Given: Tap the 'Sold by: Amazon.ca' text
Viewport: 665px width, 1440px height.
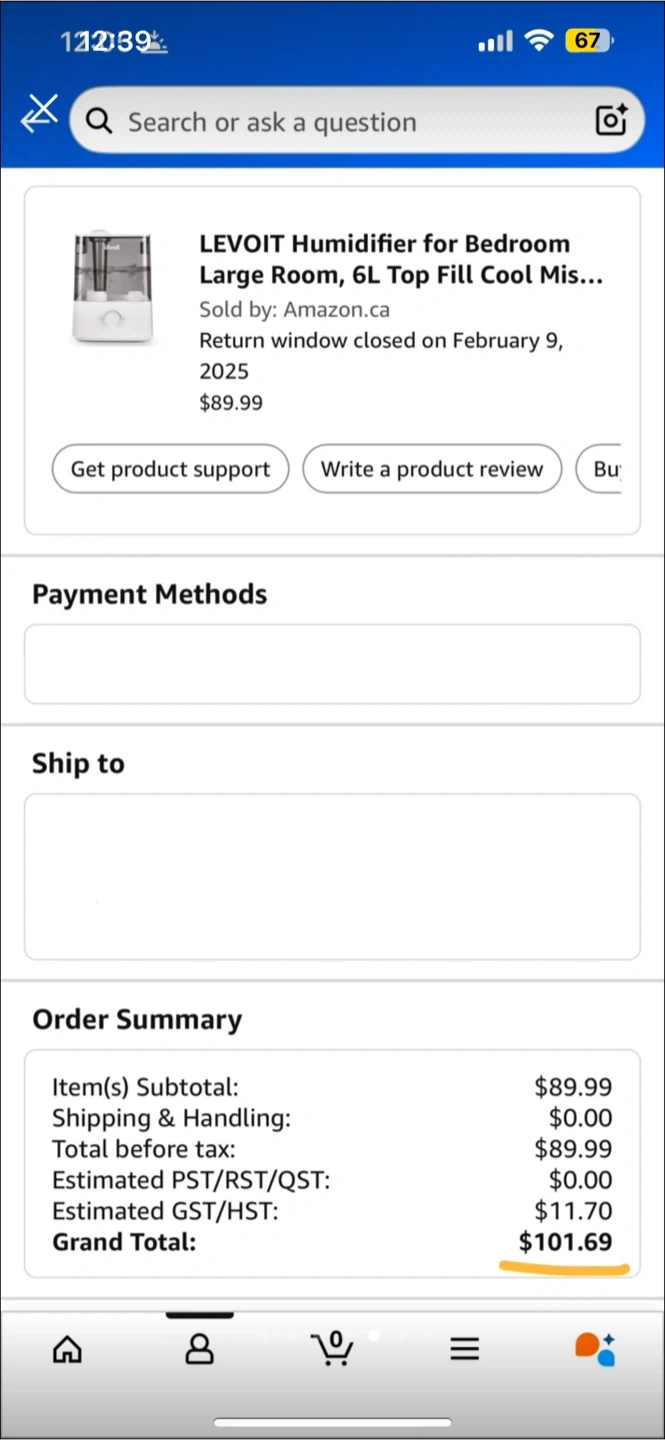Looking at the screenshot, I should pos(294,309).
